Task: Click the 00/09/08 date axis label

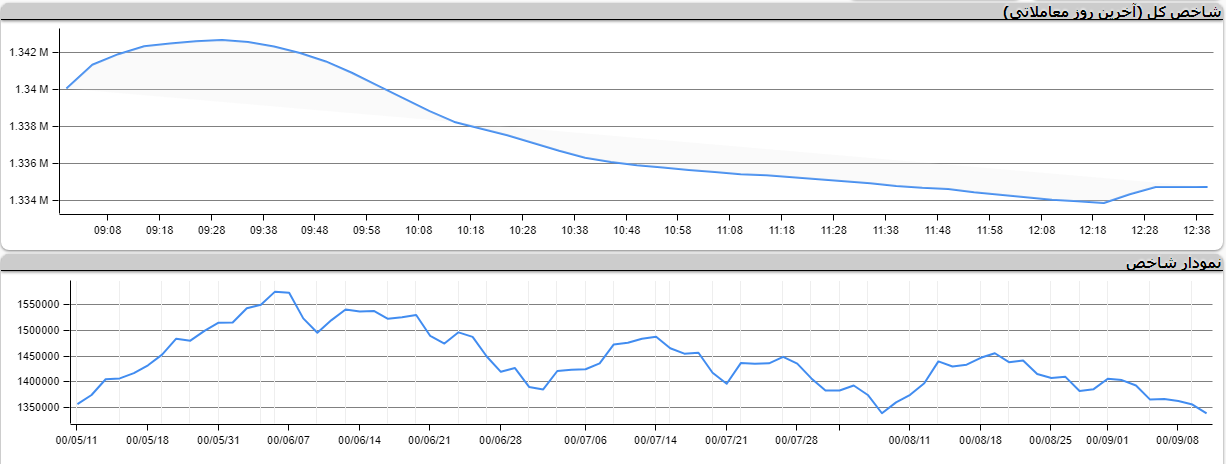Action: point(1178,438)
